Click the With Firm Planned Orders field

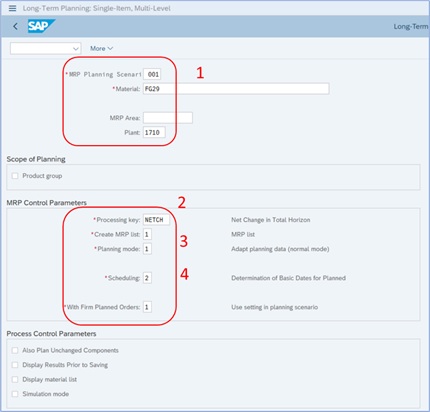[x=147, y=307]
